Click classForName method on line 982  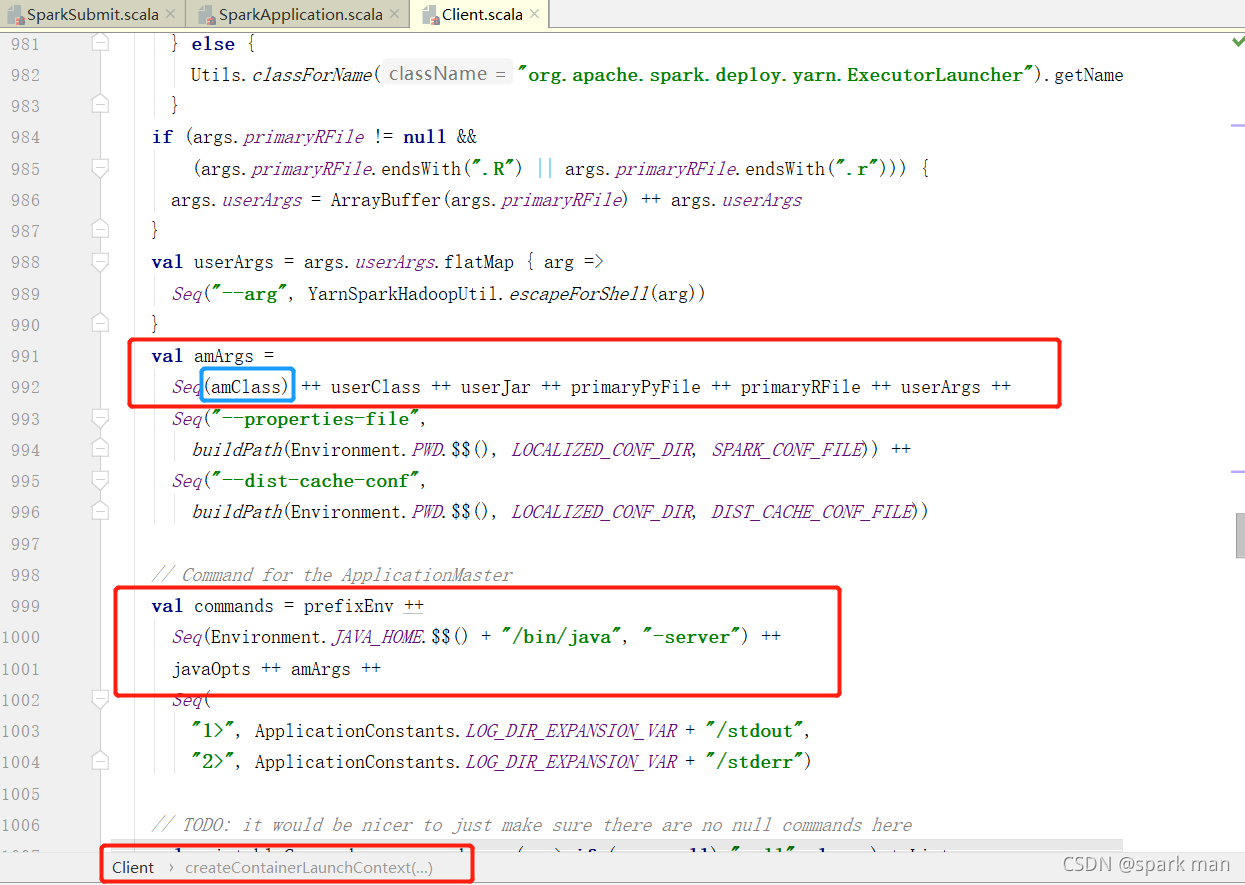tap(312, 75)
